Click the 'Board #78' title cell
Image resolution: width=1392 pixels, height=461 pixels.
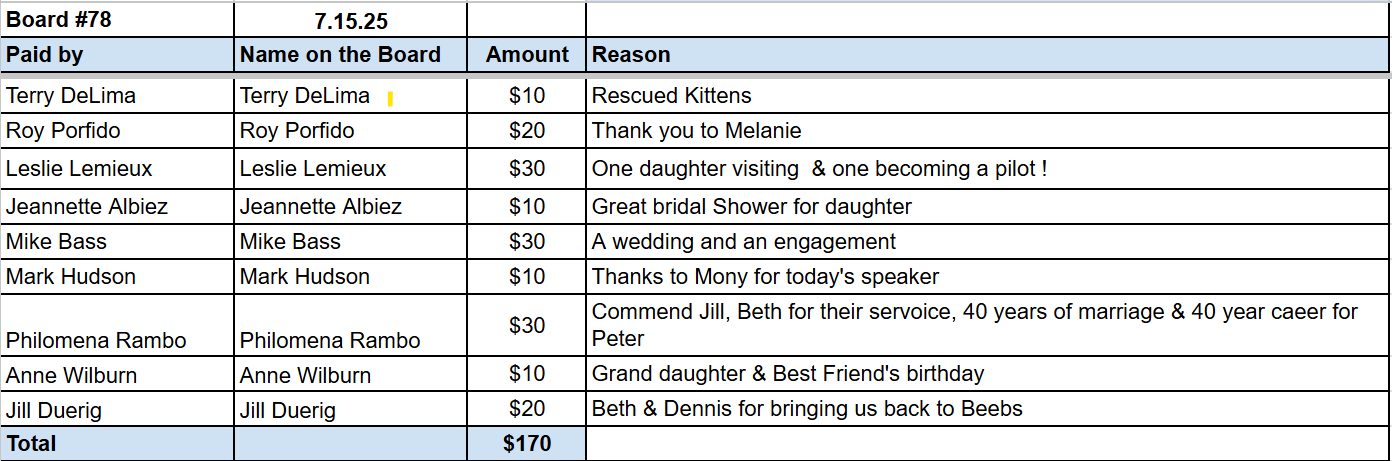pos(58,19)
